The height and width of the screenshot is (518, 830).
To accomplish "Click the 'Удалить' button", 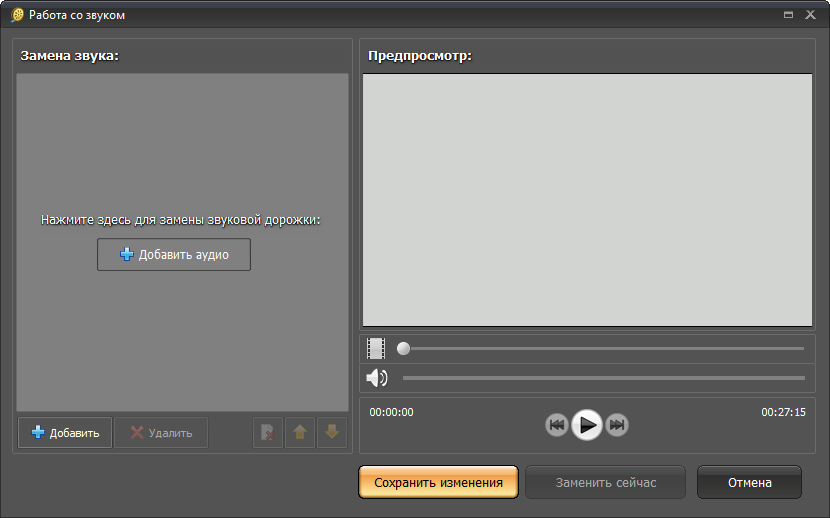I will coord(161,433).
